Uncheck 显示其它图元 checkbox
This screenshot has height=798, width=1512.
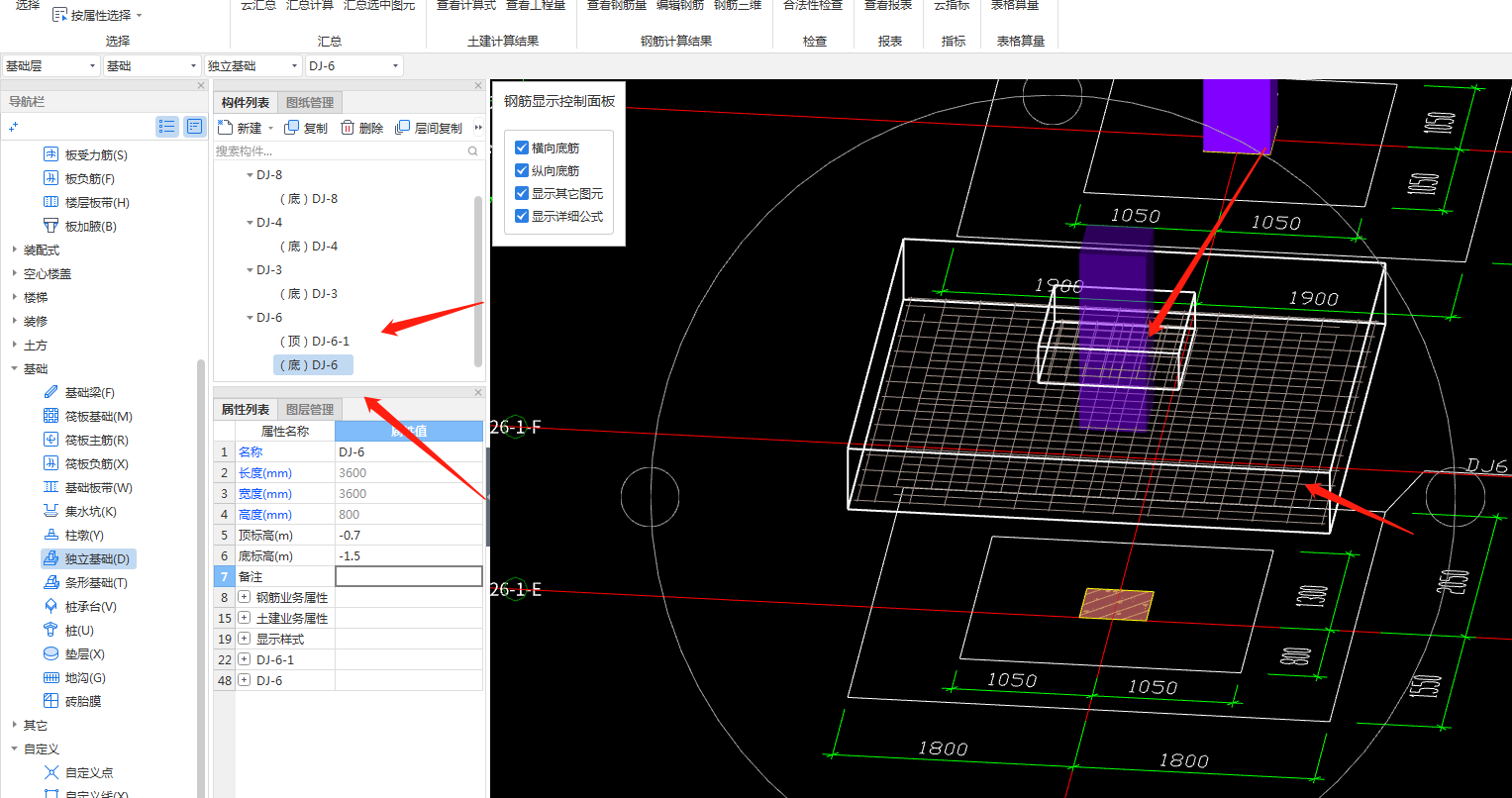(522, 193)
